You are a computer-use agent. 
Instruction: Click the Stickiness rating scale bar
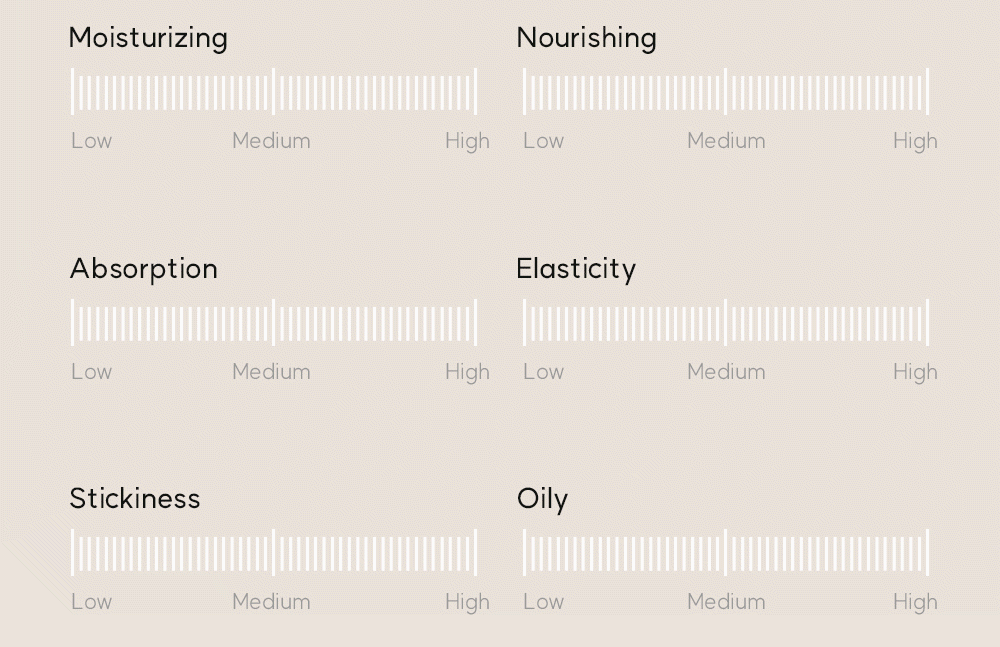[x=273, y=553]
